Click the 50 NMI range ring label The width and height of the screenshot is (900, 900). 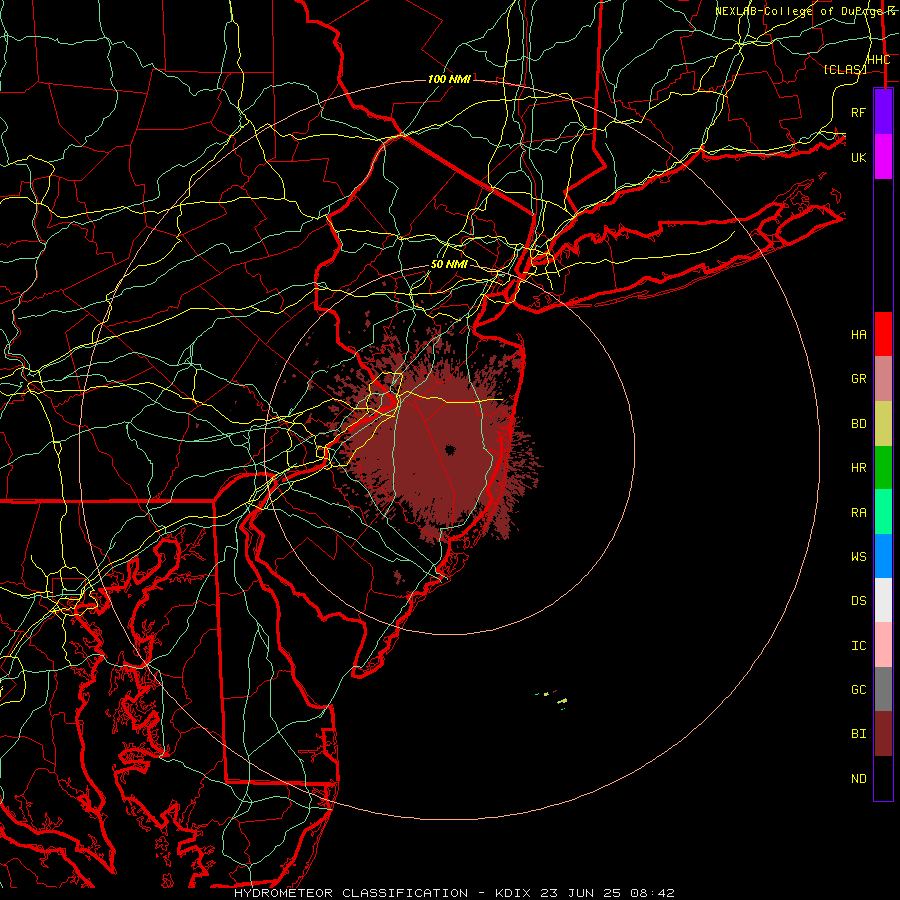pyautogui.click(x=449, y=264)
